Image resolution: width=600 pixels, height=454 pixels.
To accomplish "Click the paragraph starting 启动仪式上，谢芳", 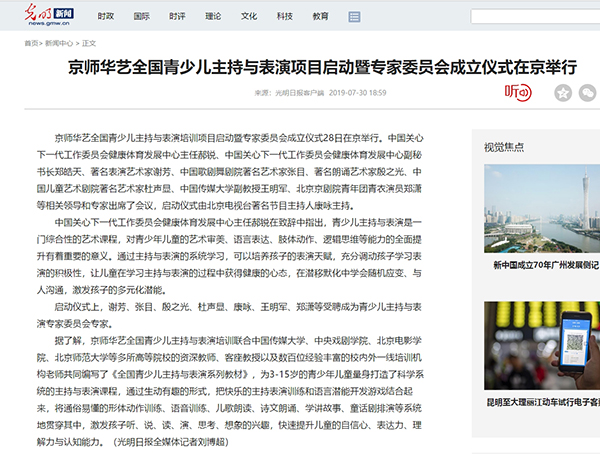I will coord(230,315).
